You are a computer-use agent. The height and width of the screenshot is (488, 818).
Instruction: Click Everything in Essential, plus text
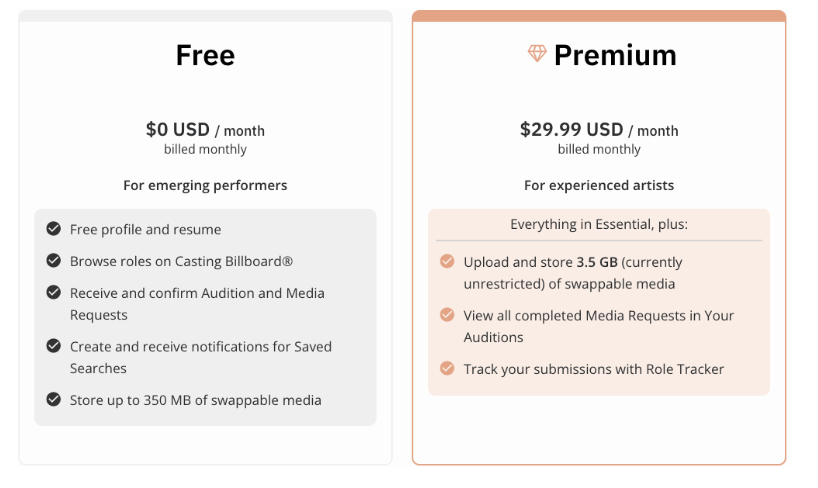(599, 224)
